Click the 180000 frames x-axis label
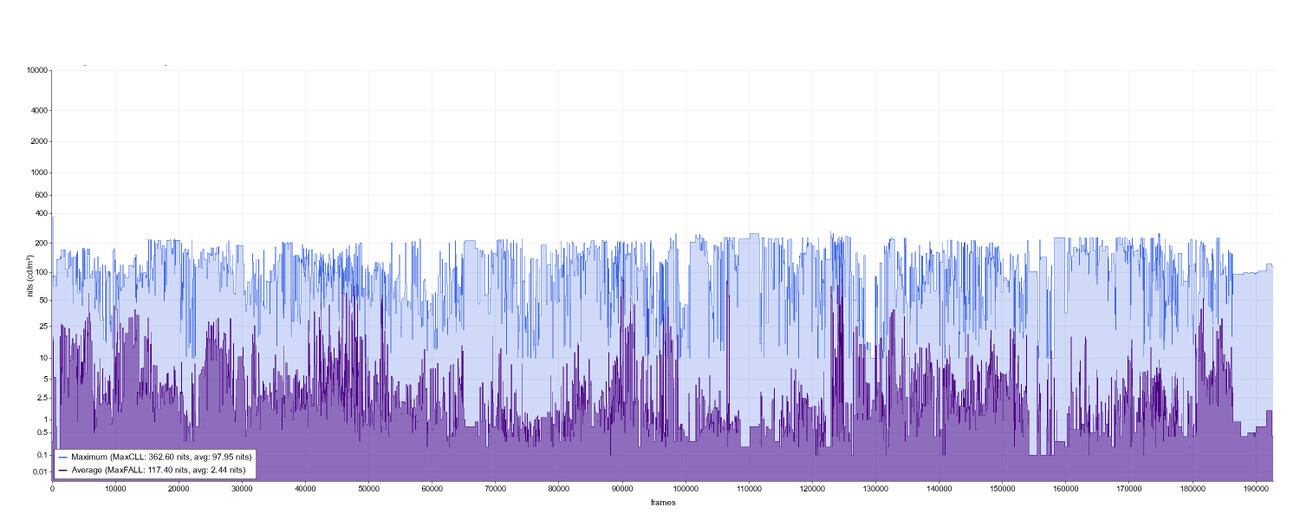The height and width of the screenshot is (520, 1300). [x=1193, y=489]
